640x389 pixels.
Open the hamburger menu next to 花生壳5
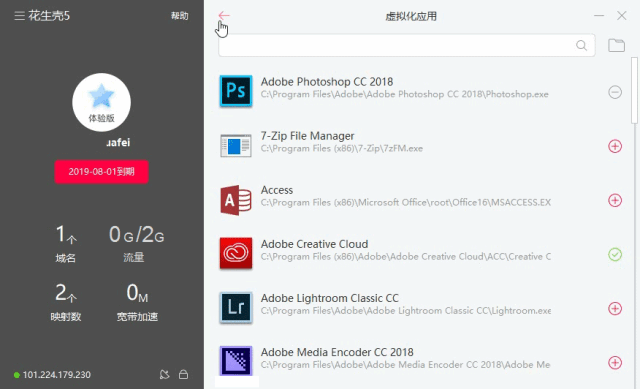tap(19, 16)
